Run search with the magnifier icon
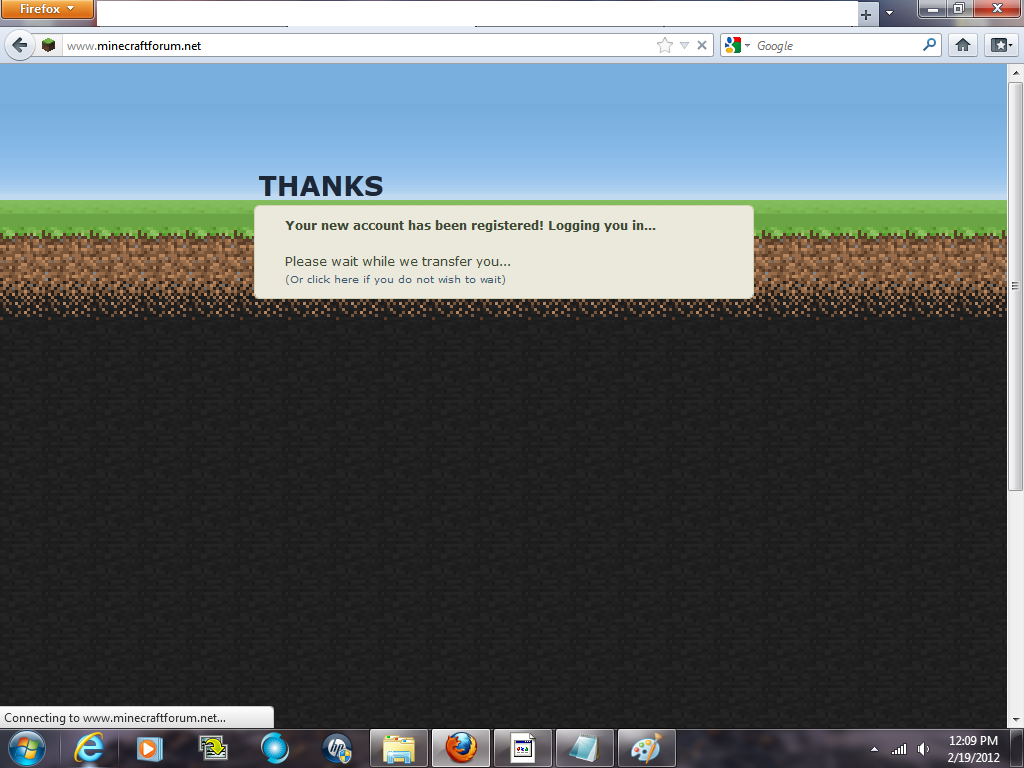The height and width of the screenshot is (768, 1024). pos(929,44)
